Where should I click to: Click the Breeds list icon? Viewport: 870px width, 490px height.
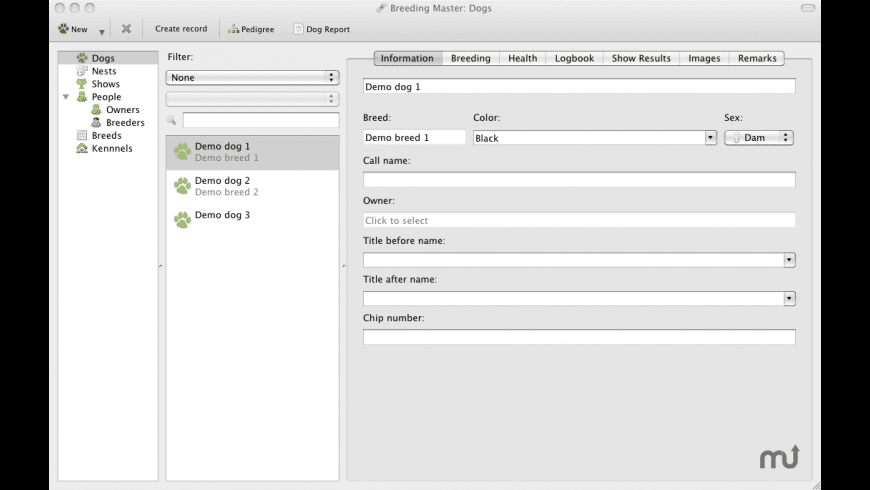coord(82,135)
